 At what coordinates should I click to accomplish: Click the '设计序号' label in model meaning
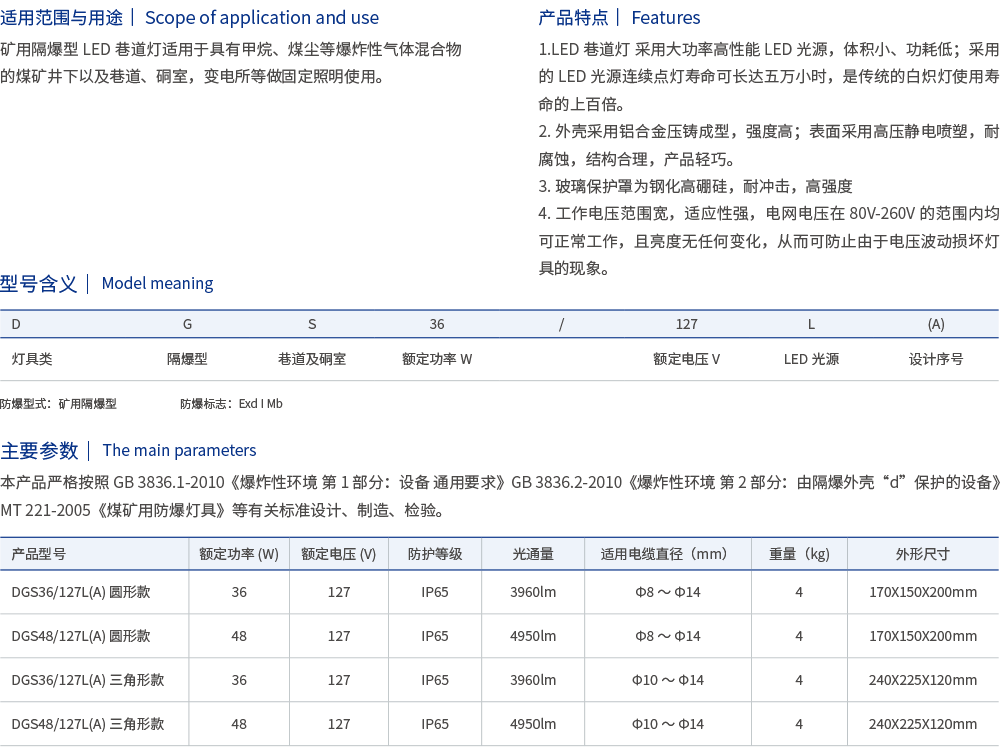coord(936,359)
